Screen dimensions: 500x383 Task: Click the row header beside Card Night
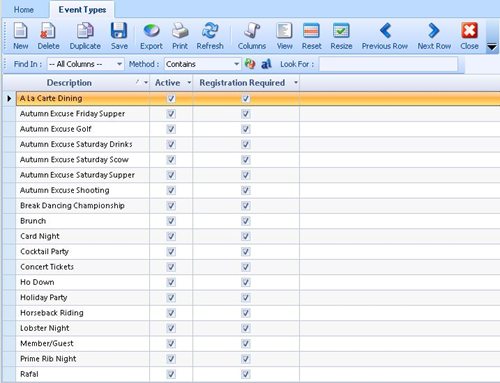(x=9, y=236)
